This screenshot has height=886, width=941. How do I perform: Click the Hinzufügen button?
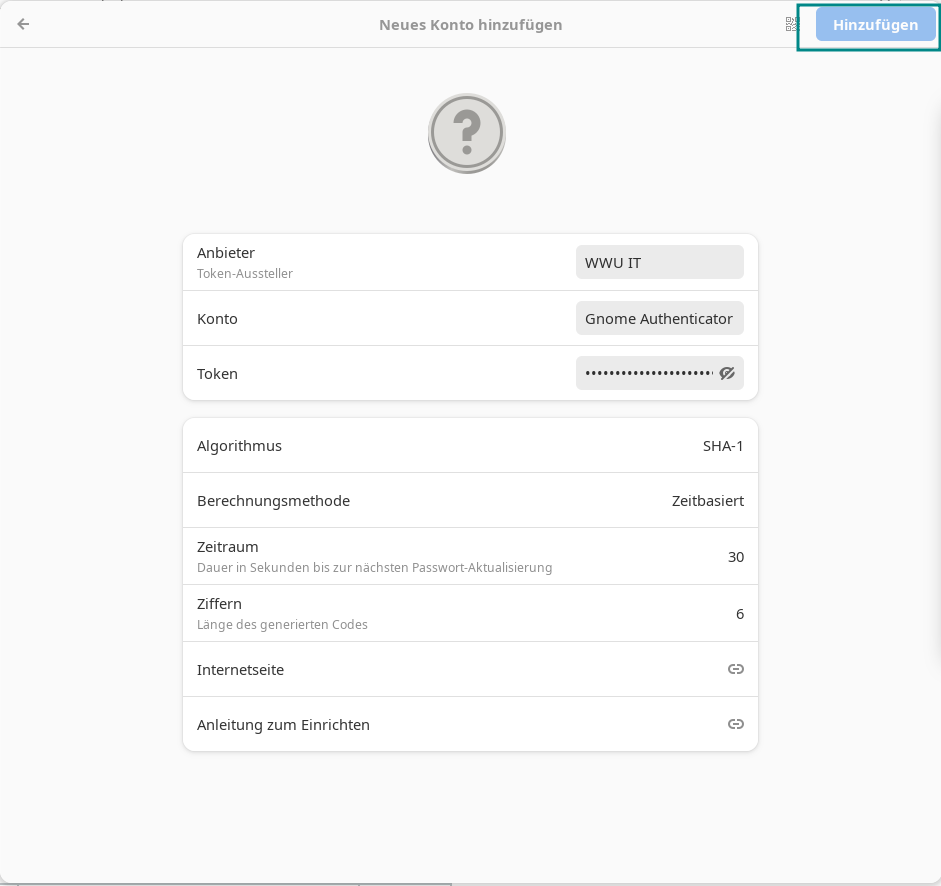875,25
